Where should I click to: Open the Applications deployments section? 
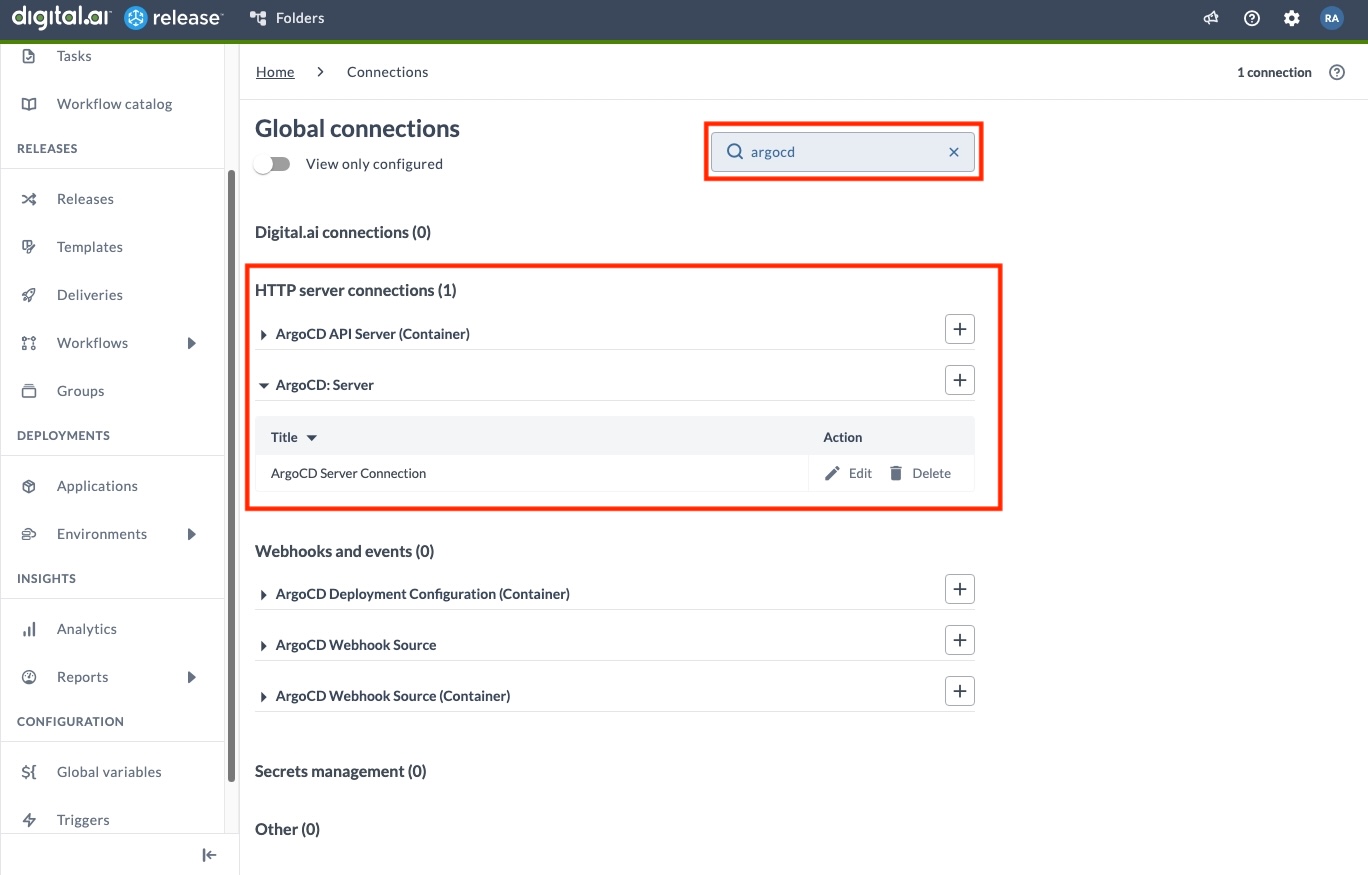coord(96,485)
